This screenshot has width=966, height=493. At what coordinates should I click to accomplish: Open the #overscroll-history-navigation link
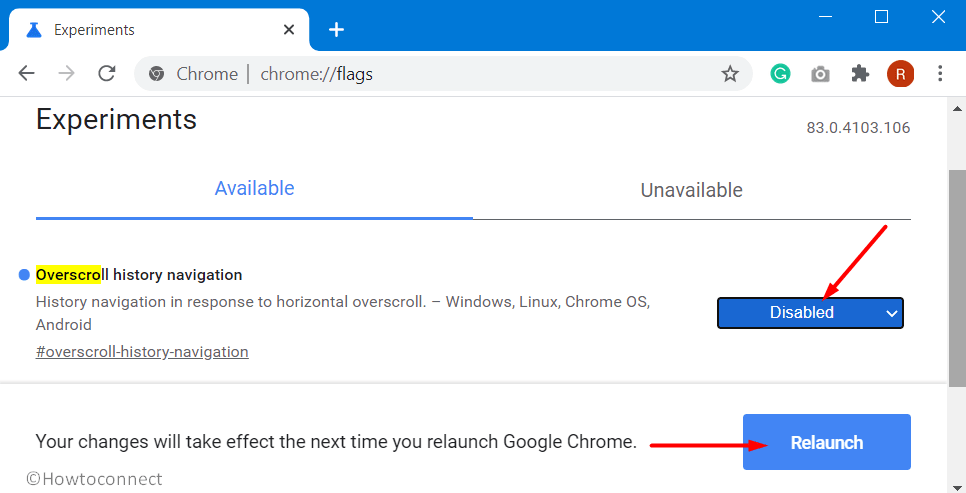tap(142, 352)
